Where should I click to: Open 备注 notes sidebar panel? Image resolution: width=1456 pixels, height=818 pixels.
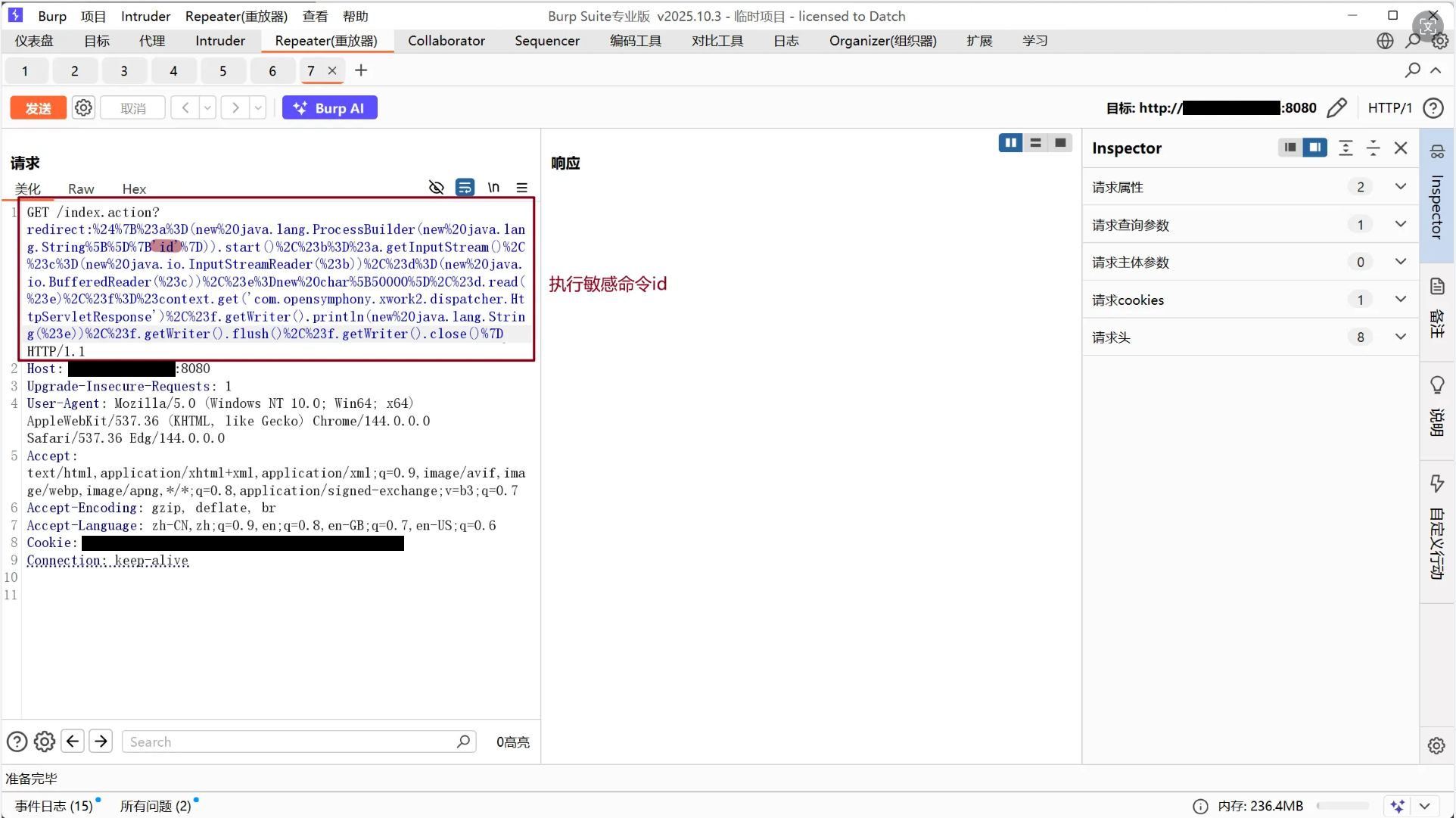1437,309
